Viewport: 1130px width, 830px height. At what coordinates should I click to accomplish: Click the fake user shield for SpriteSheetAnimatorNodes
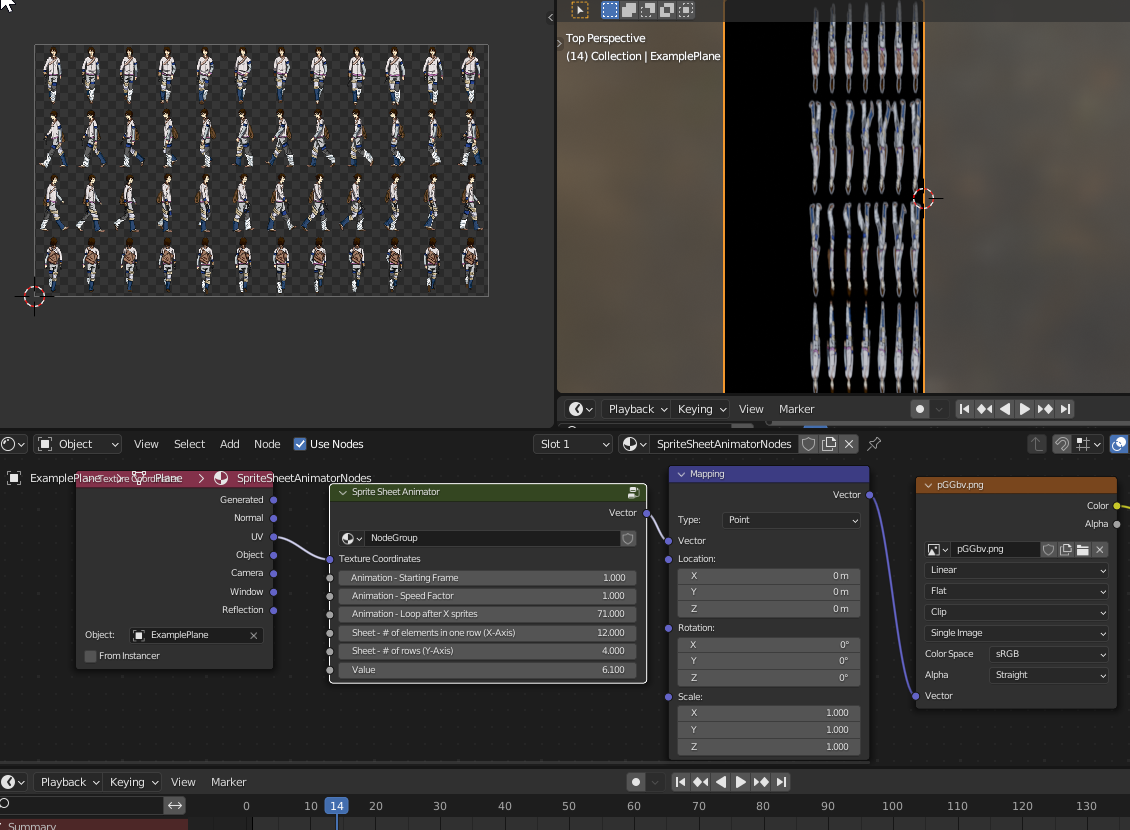pyautogui.click(x=809, y=444)
